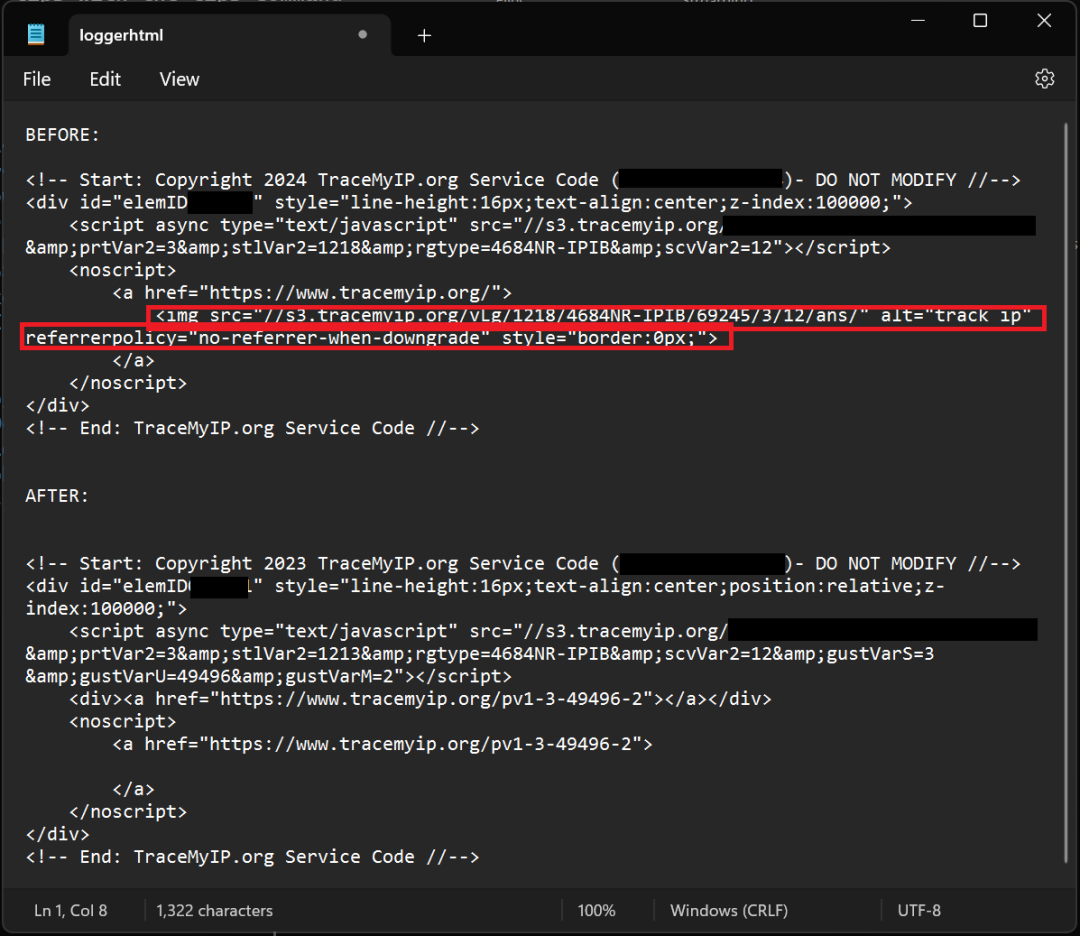This screenshot has height=936, width=1080.
Task: Click the 'referrerpolicy="no-referrer-when-downgrade"' line
Action: click(371, 338)
